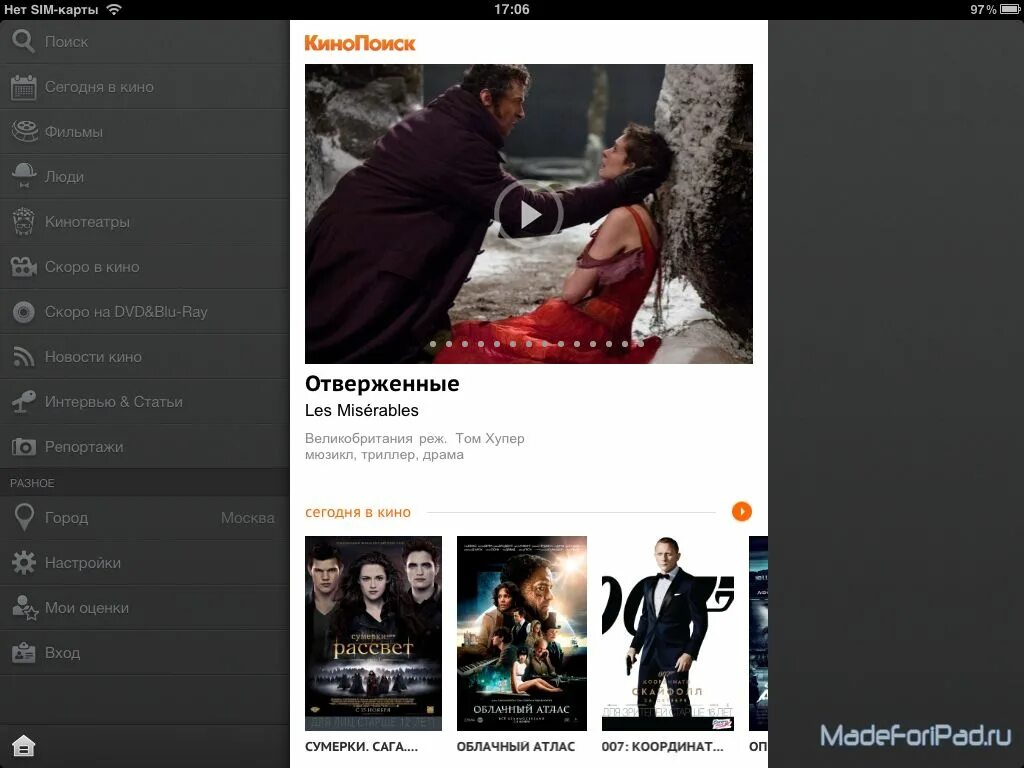Tap the 007: КООРДИНАТ... title text
The width and height of the screenshot is (1024, 768).
662,746
